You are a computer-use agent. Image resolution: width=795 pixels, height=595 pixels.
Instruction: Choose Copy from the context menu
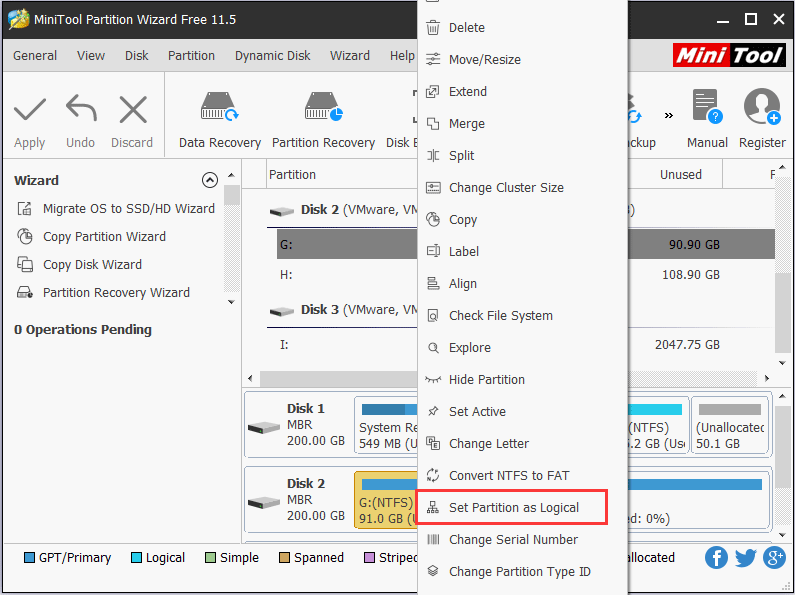522,219
